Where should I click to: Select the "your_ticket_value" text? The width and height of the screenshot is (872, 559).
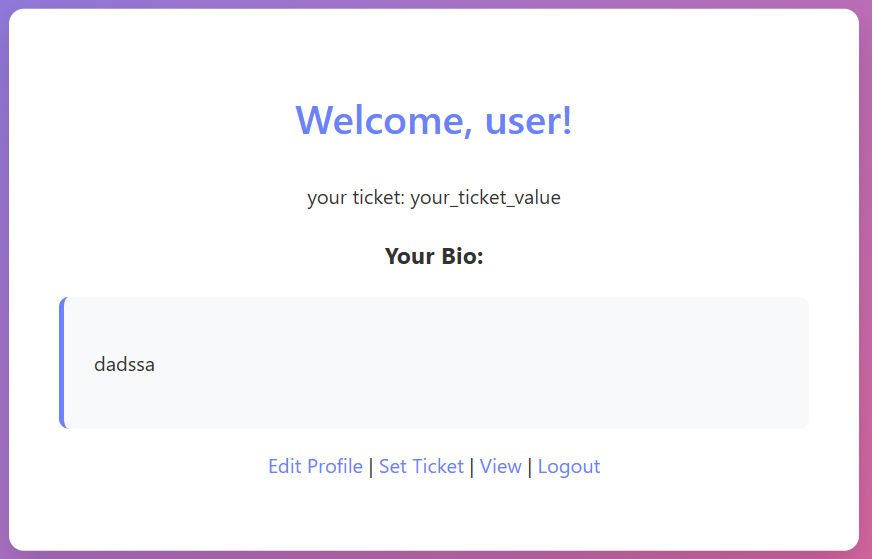pyautogui.click(x=485, y=197)
